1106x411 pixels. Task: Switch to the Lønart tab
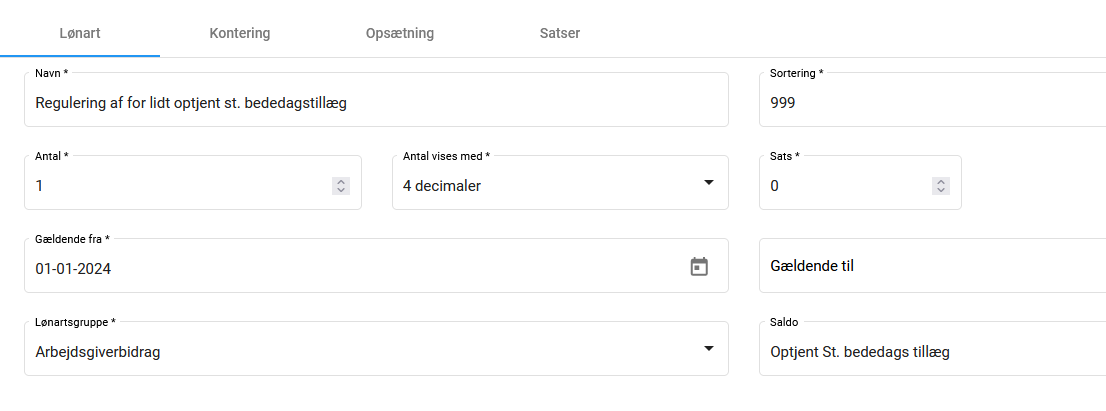tap(79, 33)
